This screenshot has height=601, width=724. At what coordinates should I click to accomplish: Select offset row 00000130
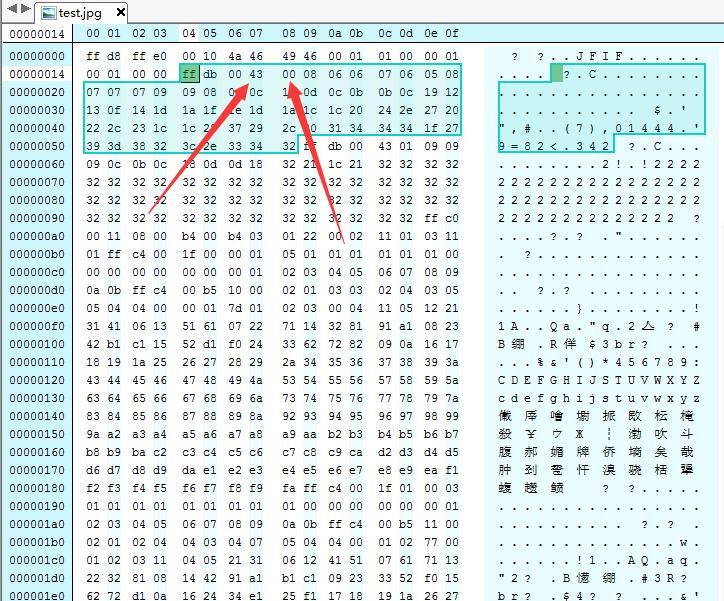(x=37, y=398)
